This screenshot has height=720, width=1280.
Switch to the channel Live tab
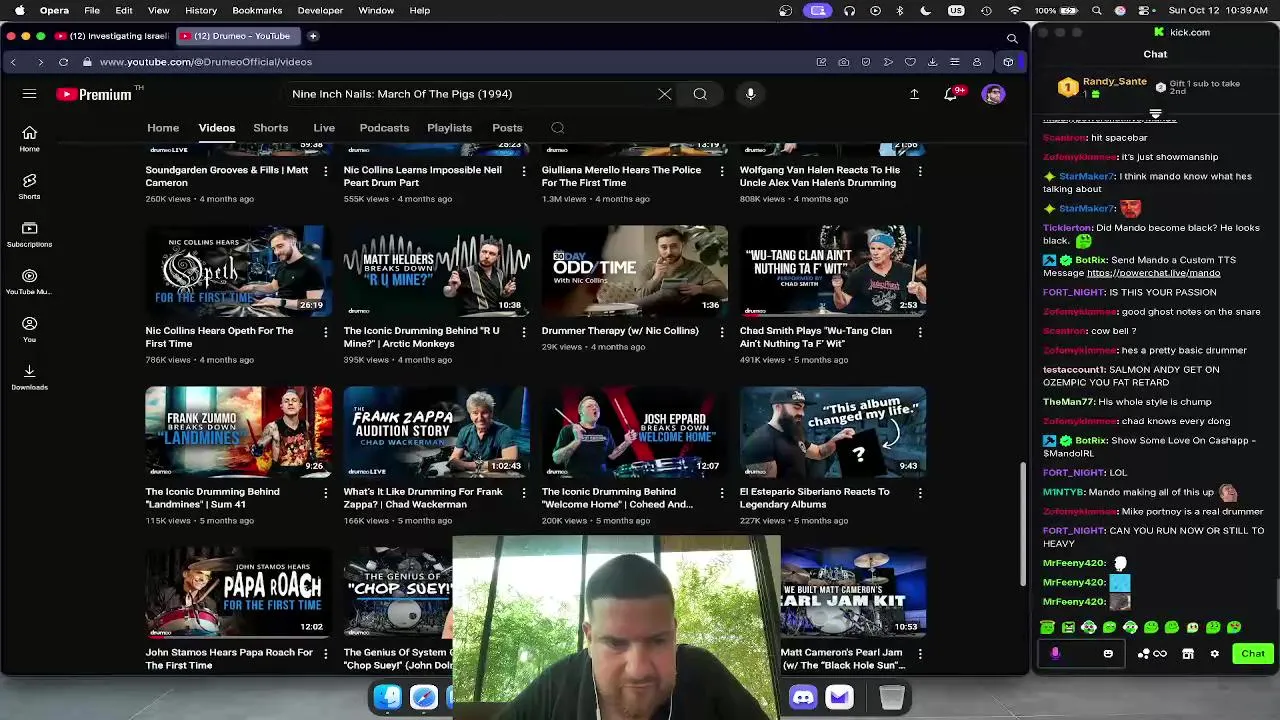pos(324,128)
